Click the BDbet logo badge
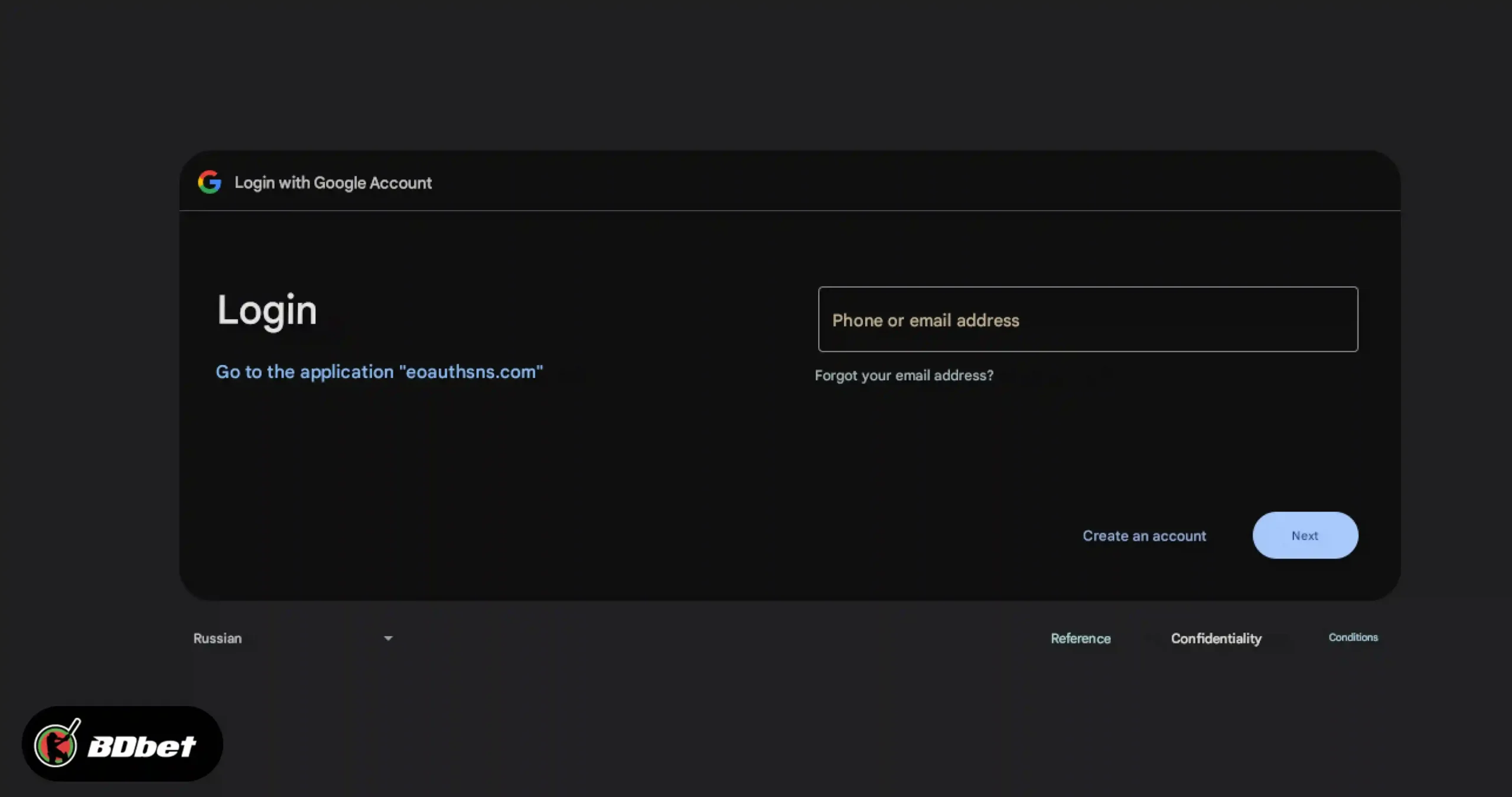The height and width of the screenshot is (797, 1512). pos(122,744)
